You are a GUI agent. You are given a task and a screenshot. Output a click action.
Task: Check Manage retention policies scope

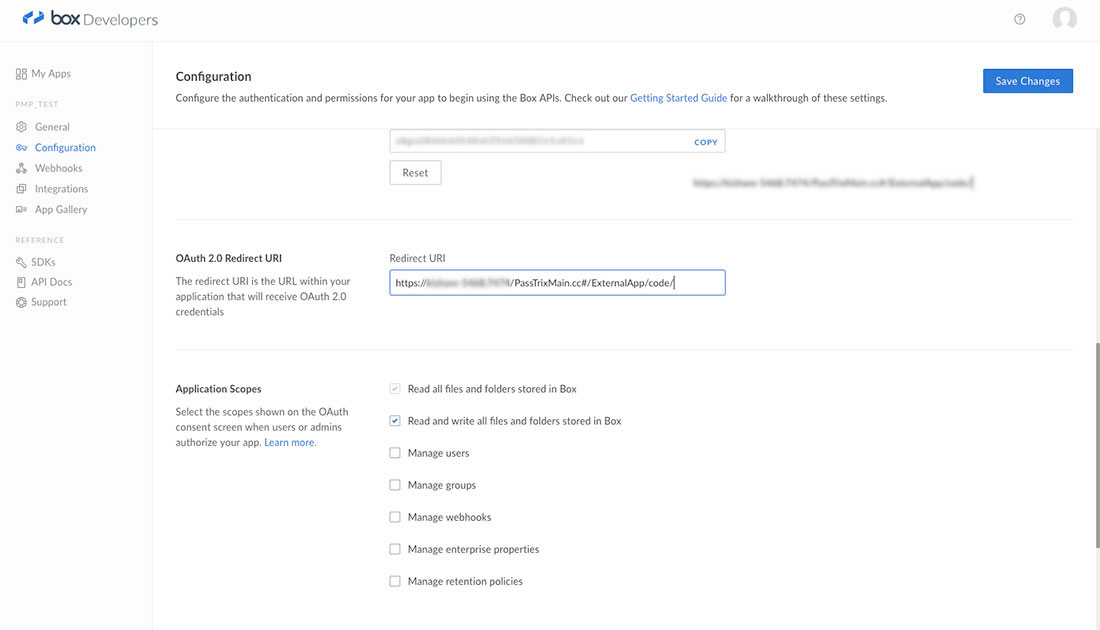click(x=395, y=581)
